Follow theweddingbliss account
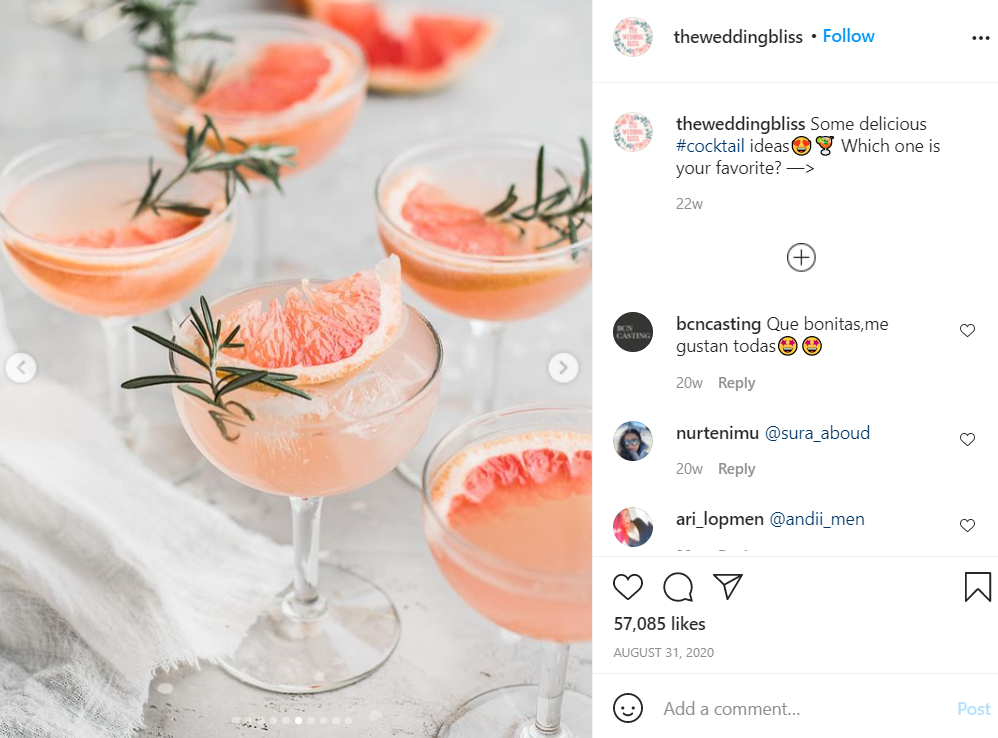 tap(848, 36)
